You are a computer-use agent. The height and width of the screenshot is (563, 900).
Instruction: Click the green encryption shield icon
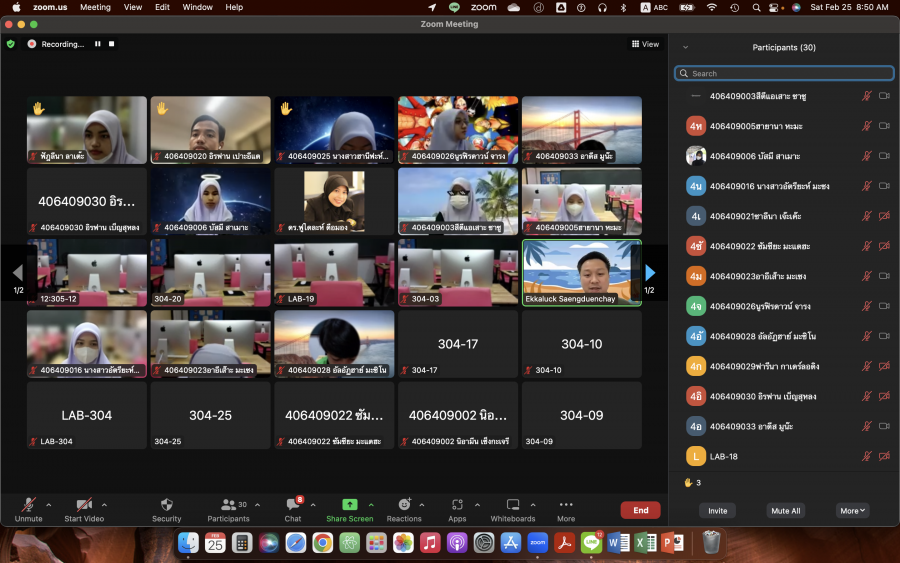click(11, 44)
